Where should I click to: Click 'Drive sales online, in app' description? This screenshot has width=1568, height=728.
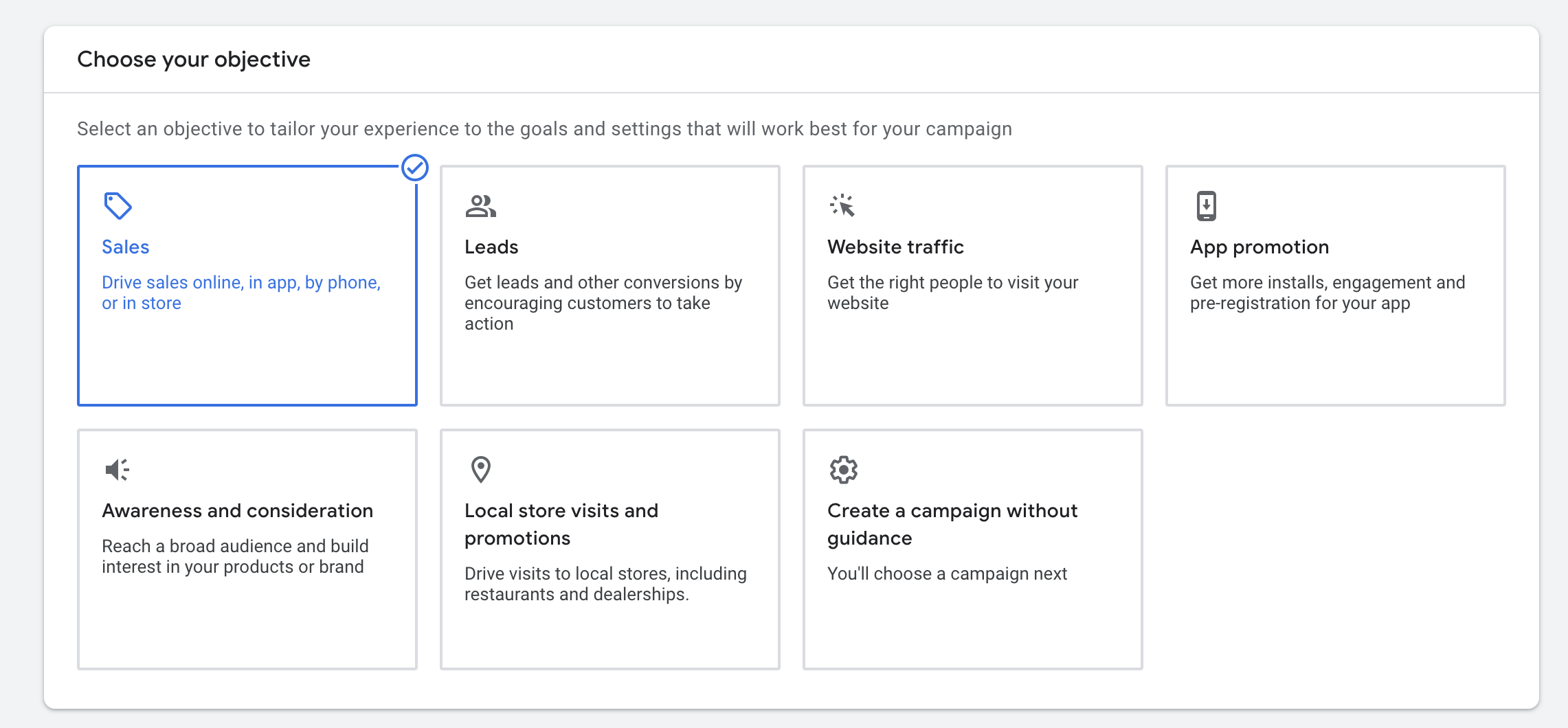point(241,293)
